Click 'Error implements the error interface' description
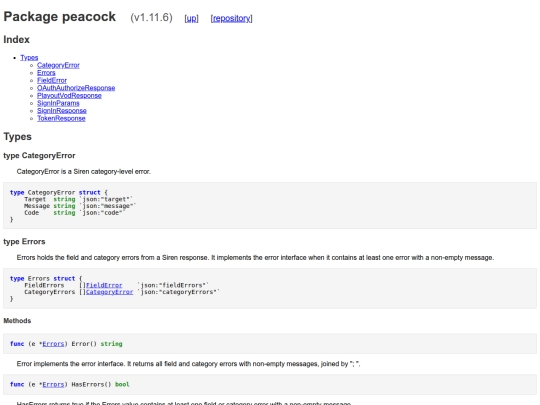The width and height of the screenshot is (540, 405). [188, 364]
